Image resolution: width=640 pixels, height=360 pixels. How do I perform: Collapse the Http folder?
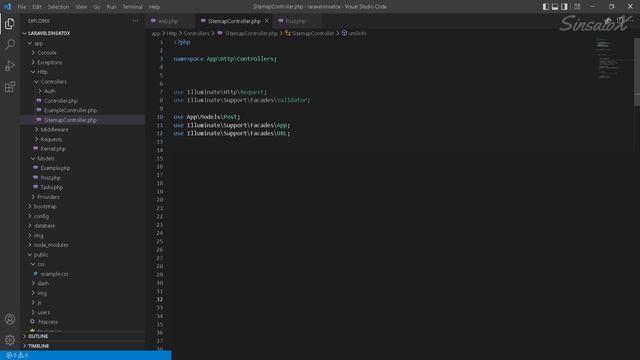pyautogui.click(x=42, y=72)
